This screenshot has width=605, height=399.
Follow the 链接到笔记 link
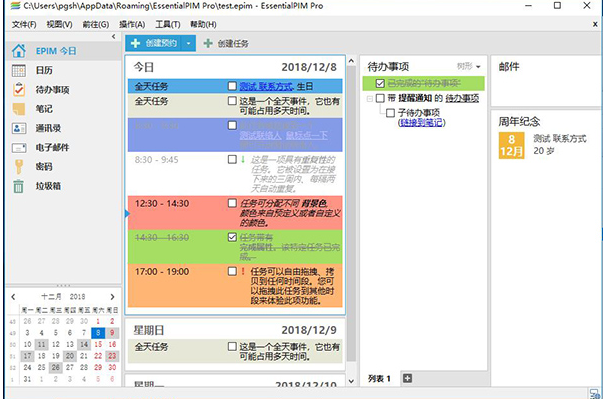[x=421, y=122]
